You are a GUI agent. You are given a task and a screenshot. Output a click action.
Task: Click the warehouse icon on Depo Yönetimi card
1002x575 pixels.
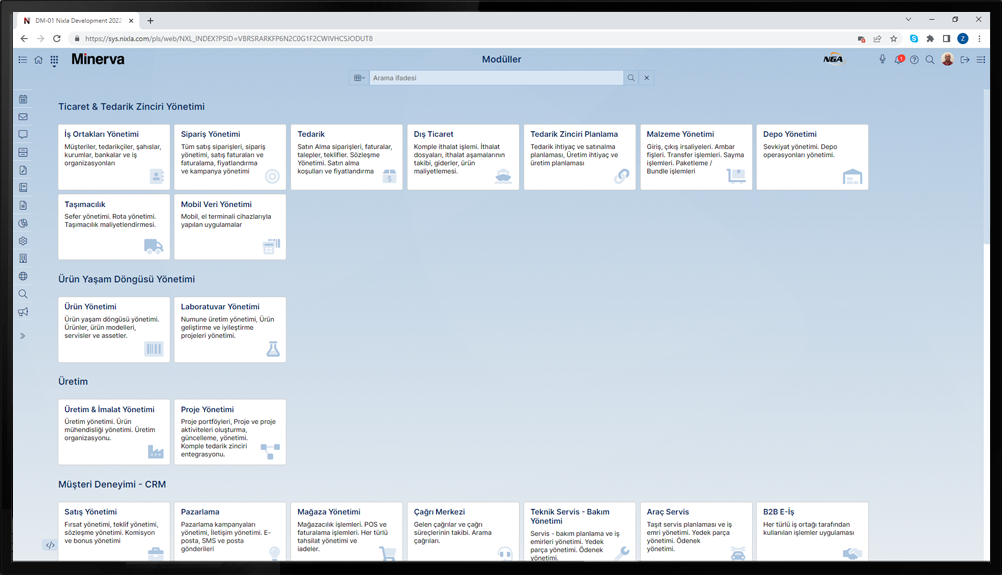(x=852, y=176)
